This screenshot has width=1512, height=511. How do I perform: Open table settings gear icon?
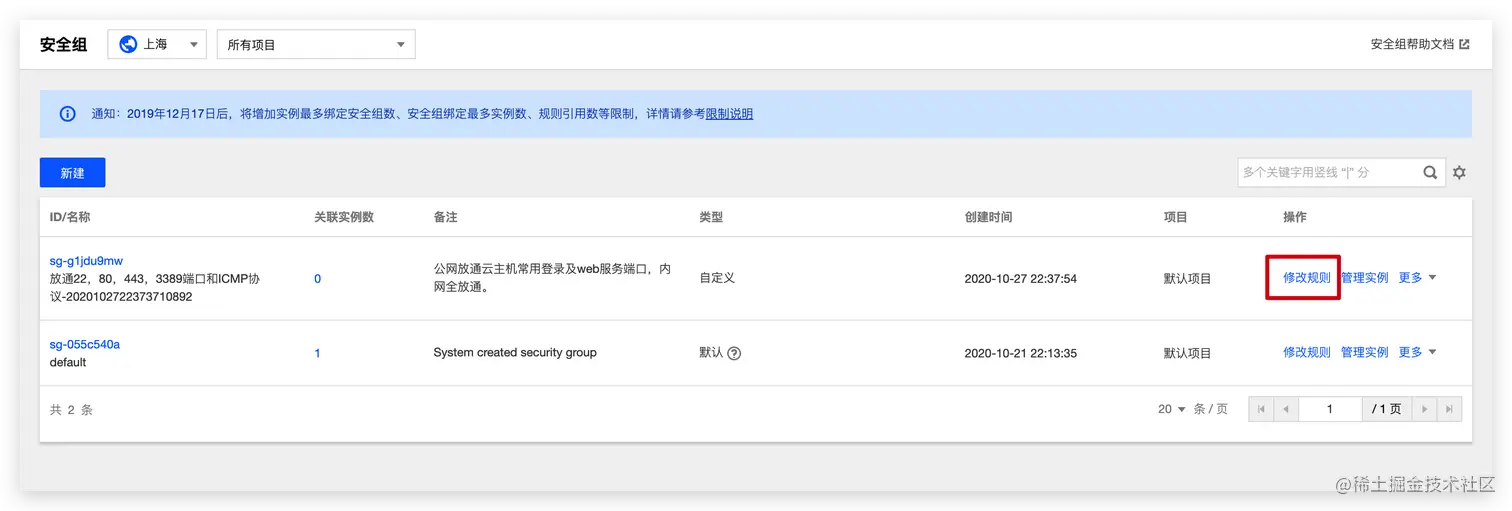click(1459, 172)
